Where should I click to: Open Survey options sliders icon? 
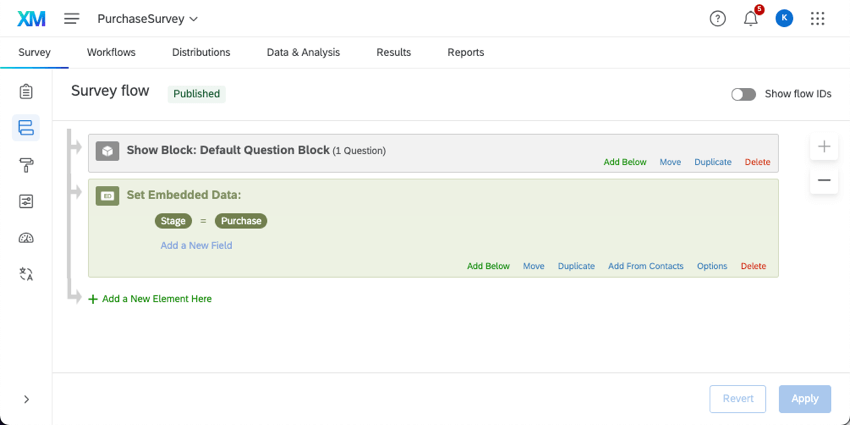click(x=26, y=201)
